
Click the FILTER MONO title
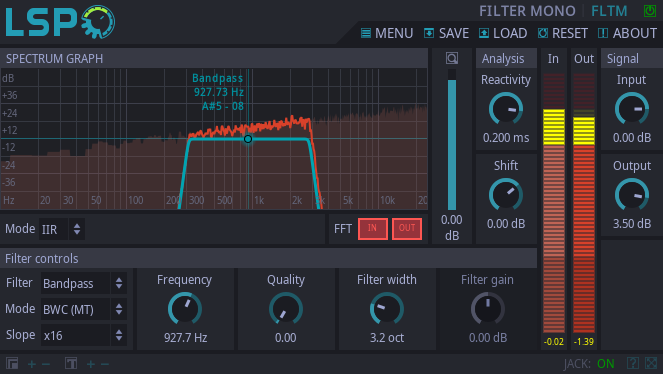(x=527, y=11)
